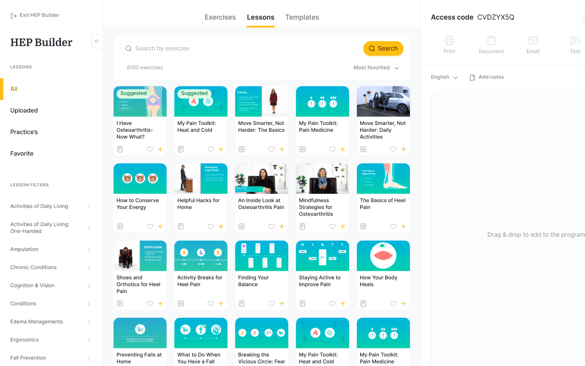This screenshot has height=366, width=585.
Task: Add 'Move Smarter, Not Harder: The Basics' with plus
Action: (x=282, y=149)
